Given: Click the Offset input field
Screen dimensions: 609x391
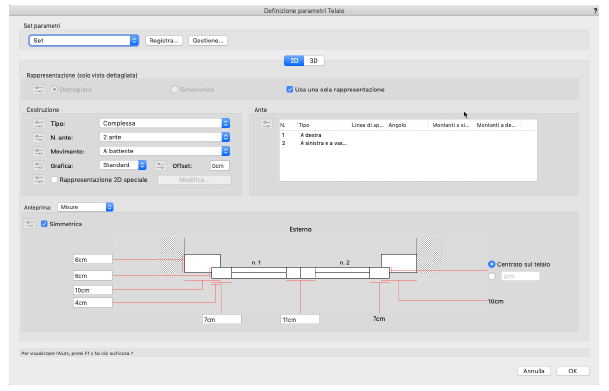Looking at the screenshot, I should 219,166.
